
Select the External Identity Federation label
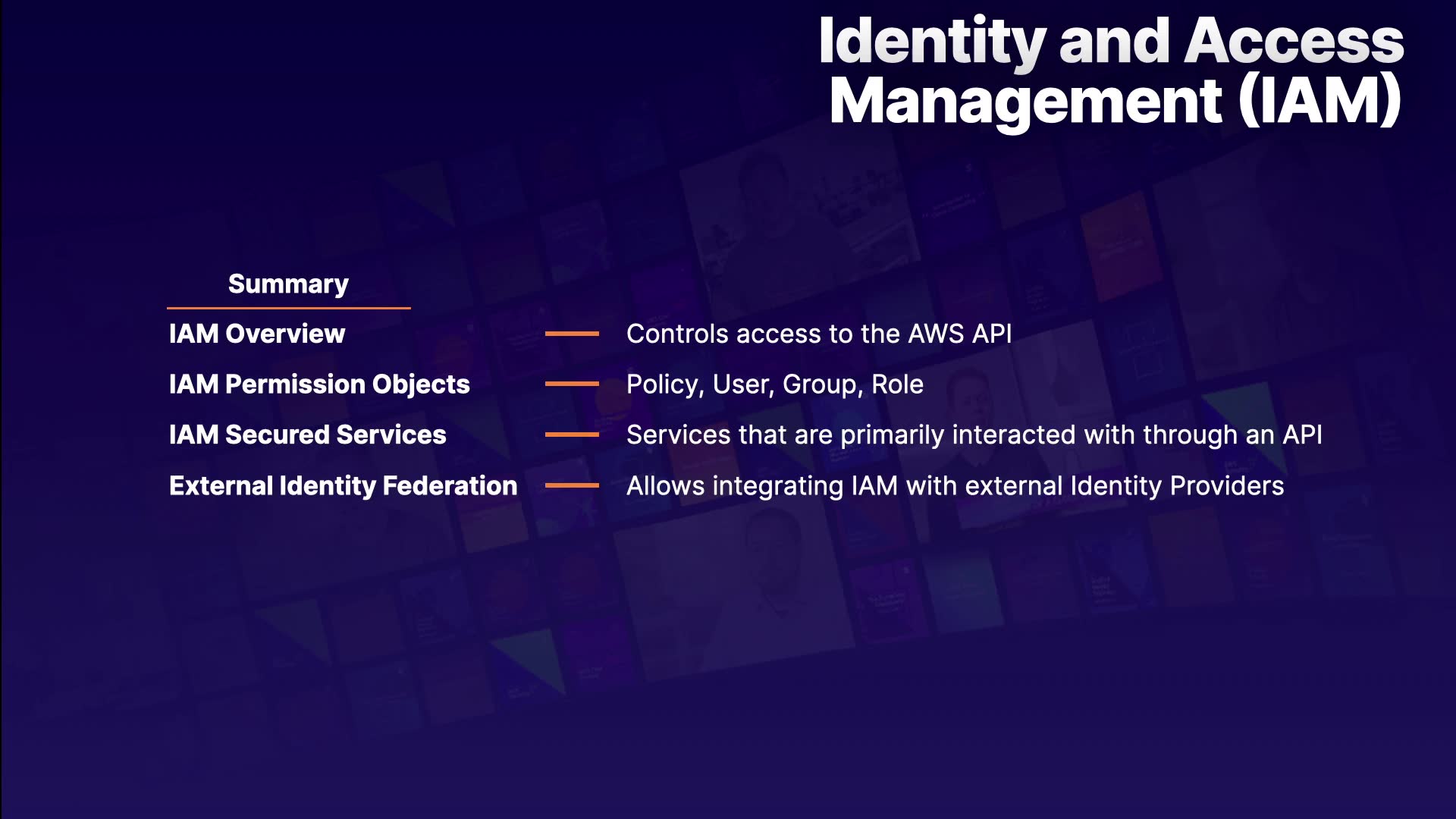[343, 485]
